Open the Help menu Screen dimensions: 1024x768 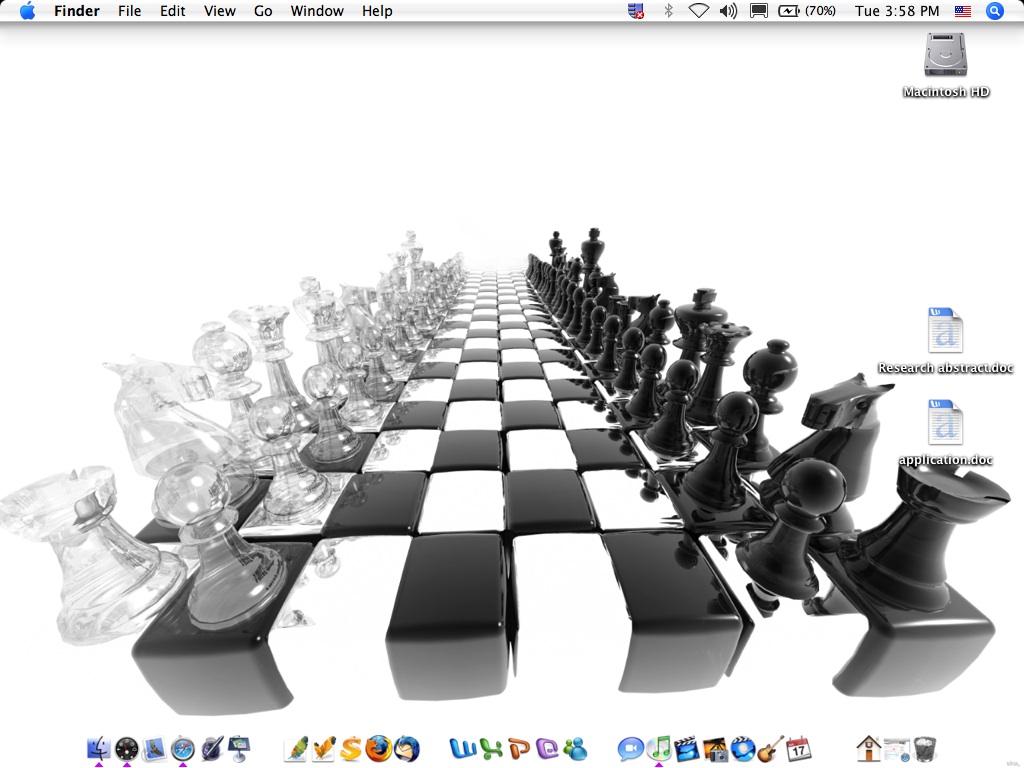[377, 10]
